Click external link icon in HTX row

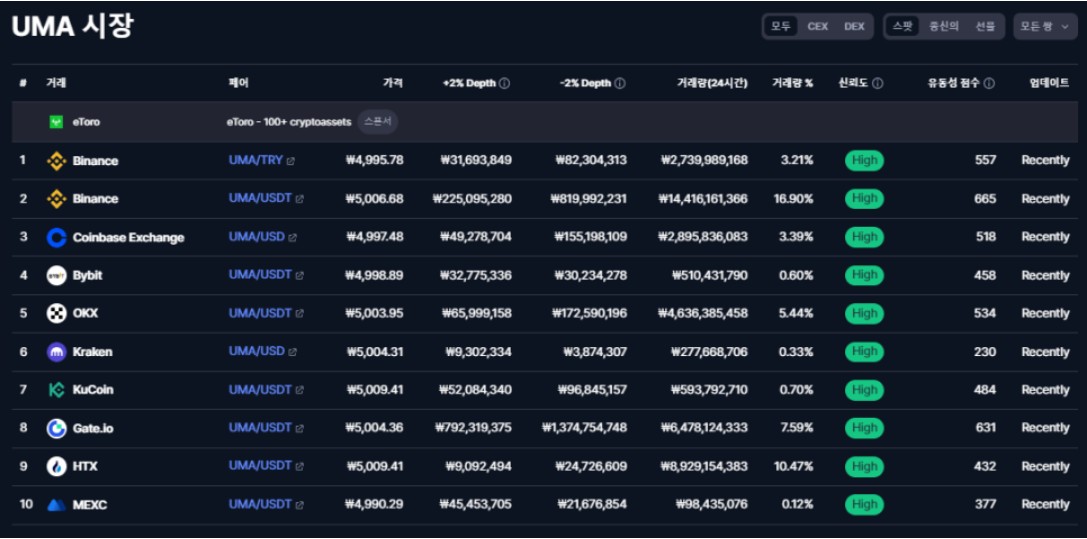click(299, 466)
